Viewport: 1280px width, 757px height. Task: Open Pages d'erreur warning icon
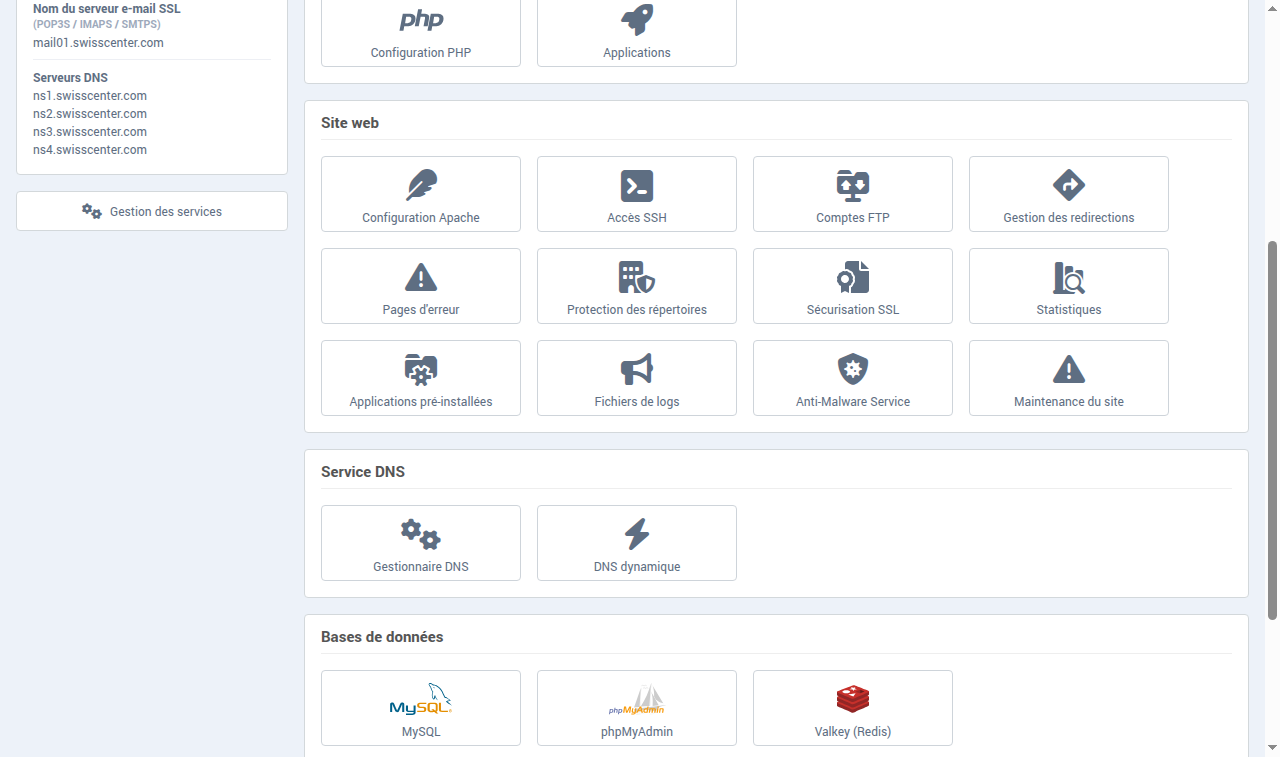click(x=421, y=277)
